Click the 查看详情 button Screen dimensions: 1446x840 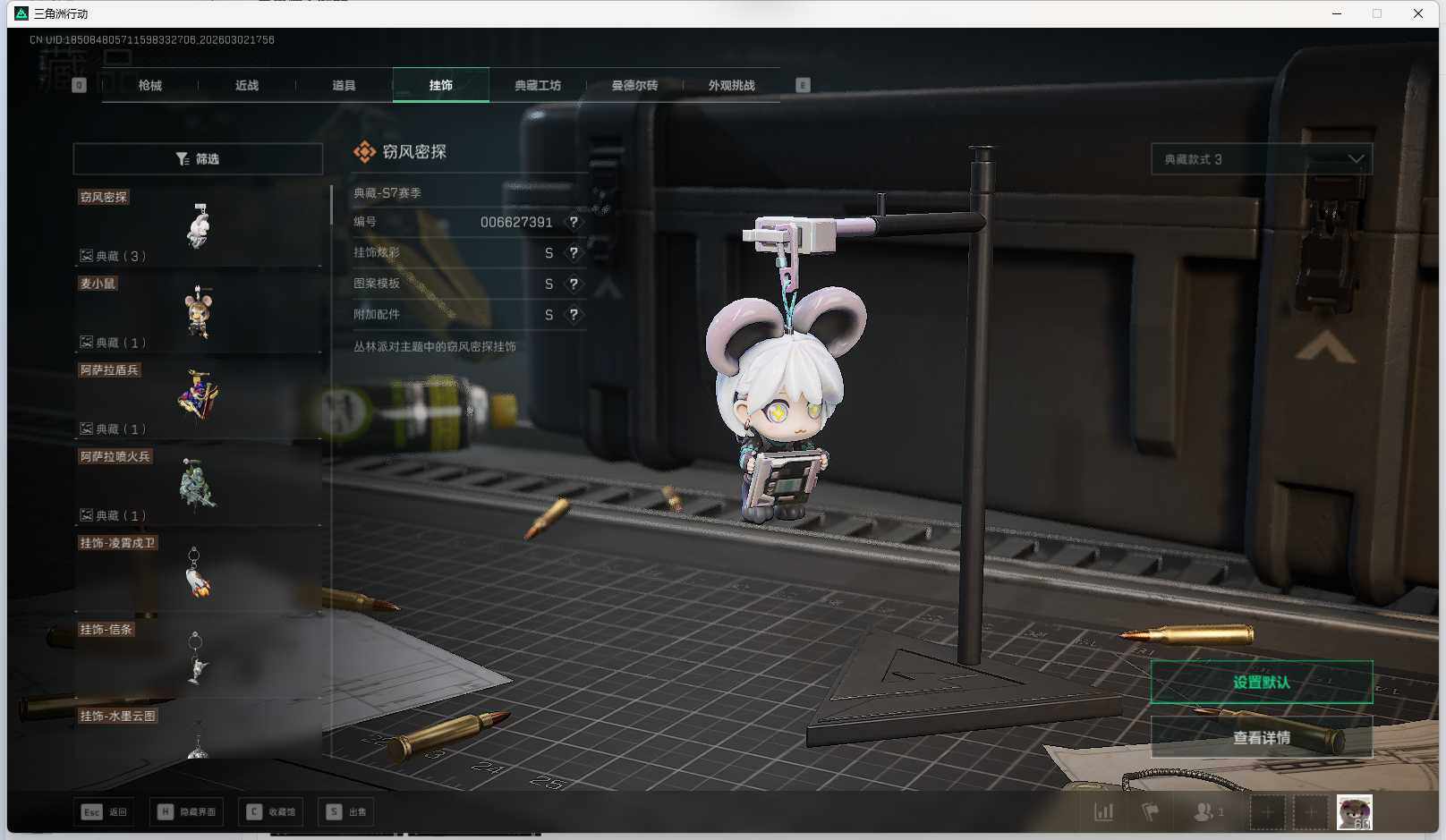[1261, 738]
